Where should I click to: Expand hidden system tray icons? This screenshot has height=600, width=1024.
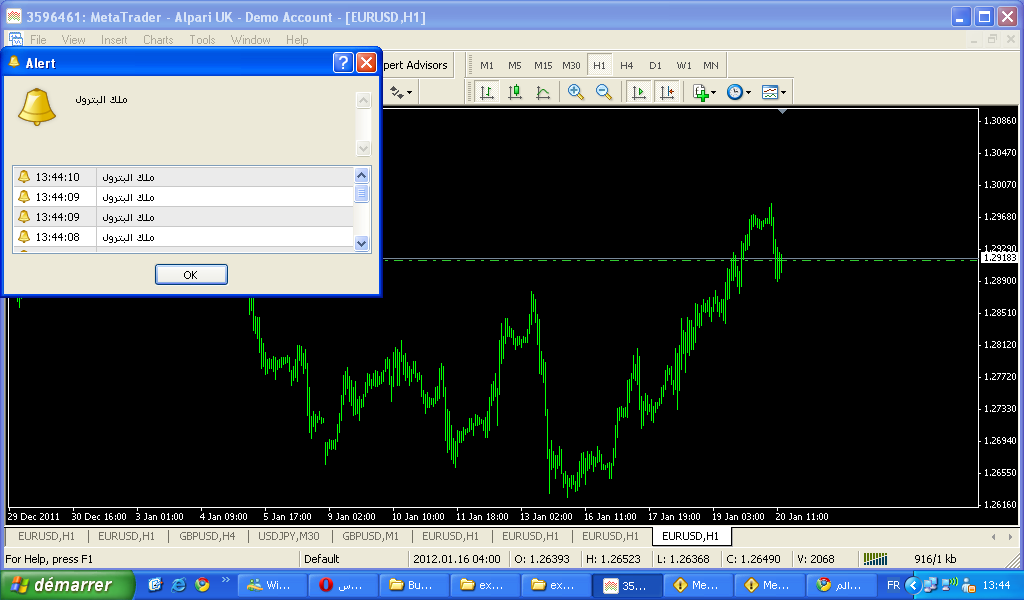coord(913,585)
